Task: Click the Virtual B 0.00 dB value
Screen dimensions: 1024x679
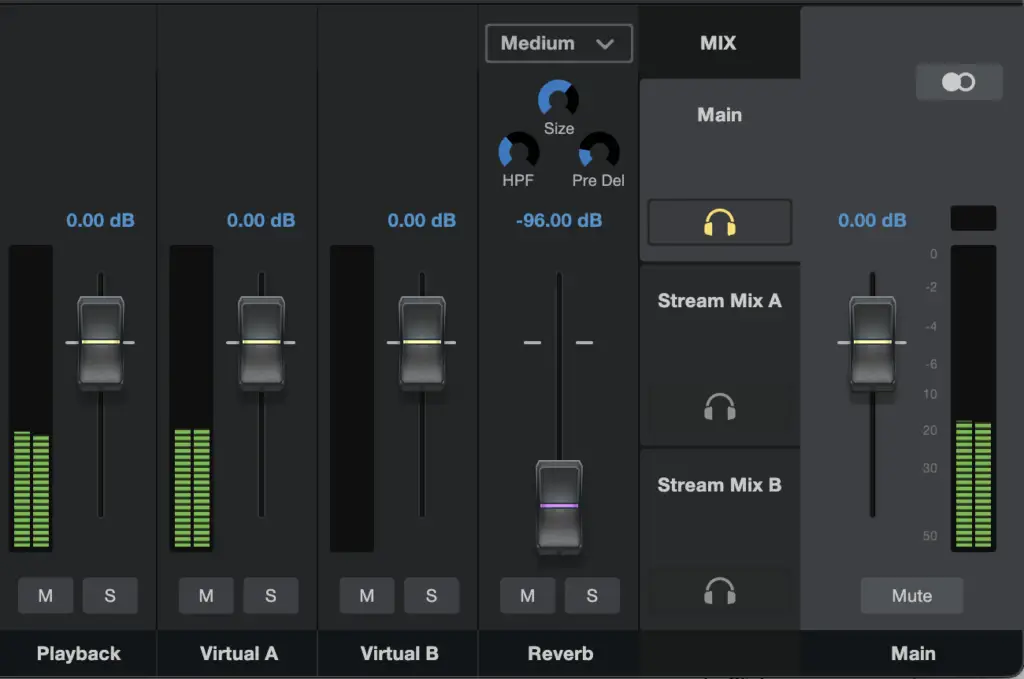Action: [x=422, y=221]
